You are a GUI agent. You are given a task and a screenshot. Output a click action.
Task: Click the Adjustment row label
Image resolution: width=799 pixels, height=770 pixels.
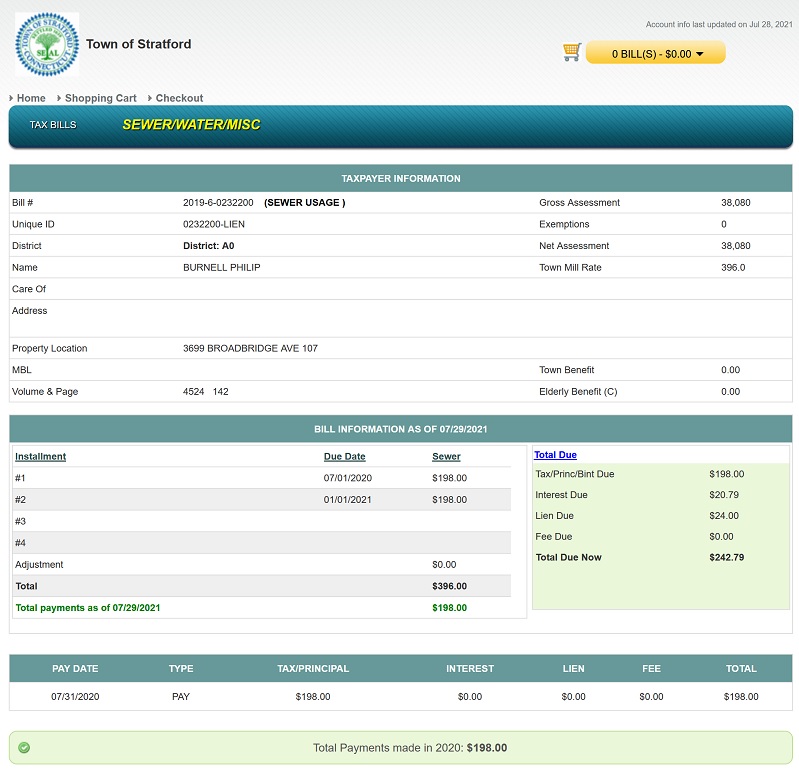(x=39, y=565)
